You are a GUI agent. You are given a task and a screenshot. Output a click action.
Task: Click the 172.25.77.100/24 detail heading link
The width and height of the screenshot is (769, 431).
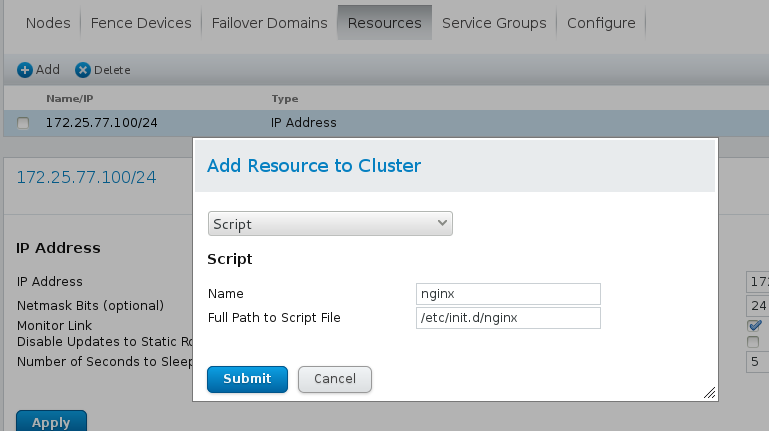[x=86, y=177]
